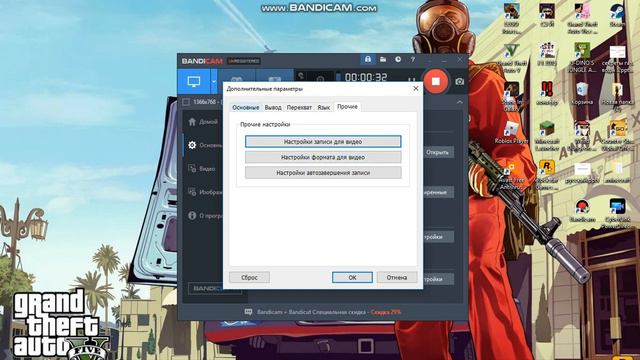Select Основные gear item in Bandicam sidebar
The width and height of the screenshot is (640, 360).
(x=205, y=145)
